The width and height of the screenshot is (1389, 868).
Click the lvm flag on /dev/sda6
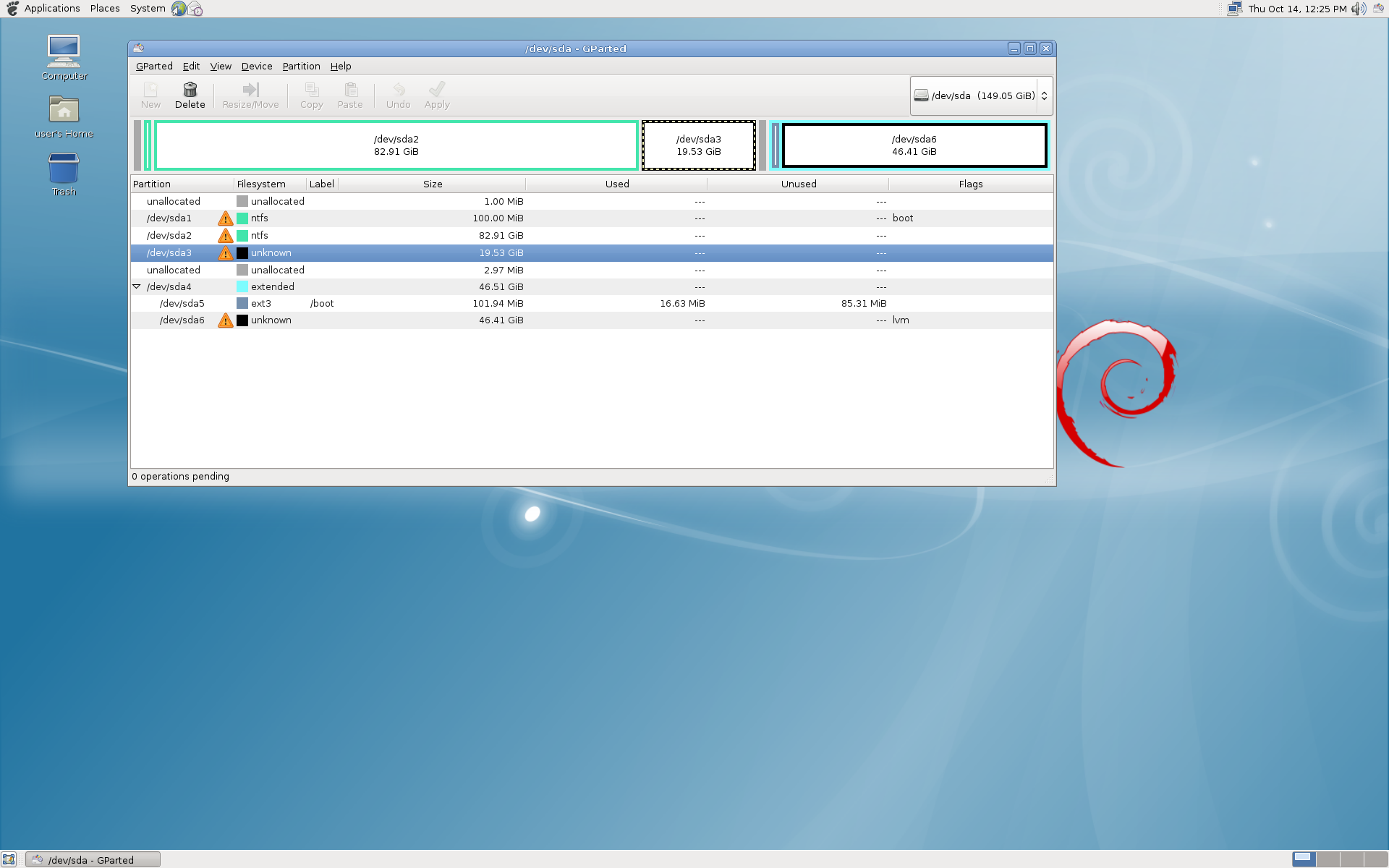(x=901, y=320)
